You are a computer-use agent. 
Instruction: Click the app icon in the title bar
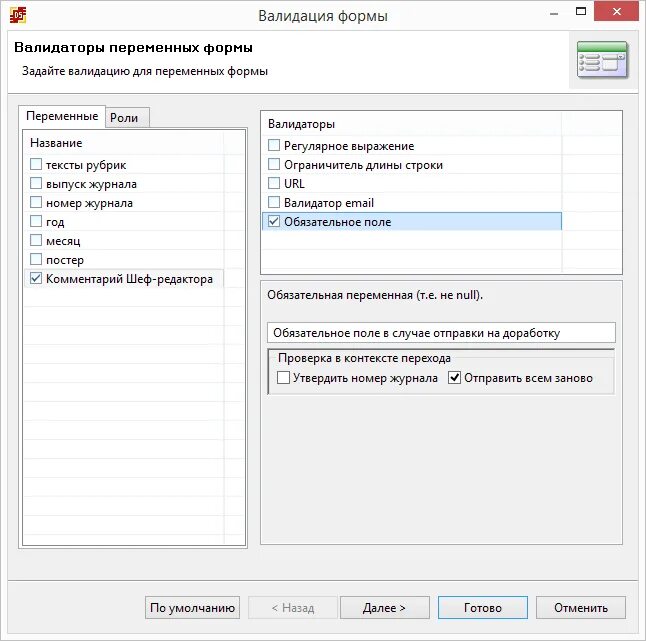(18, 16)
